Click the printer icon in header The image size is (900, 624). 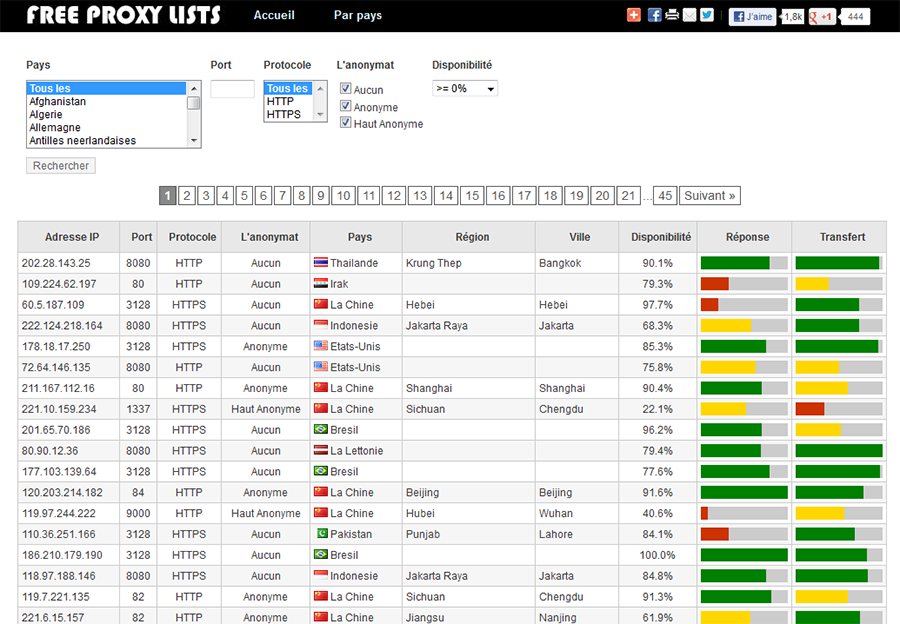672,15
